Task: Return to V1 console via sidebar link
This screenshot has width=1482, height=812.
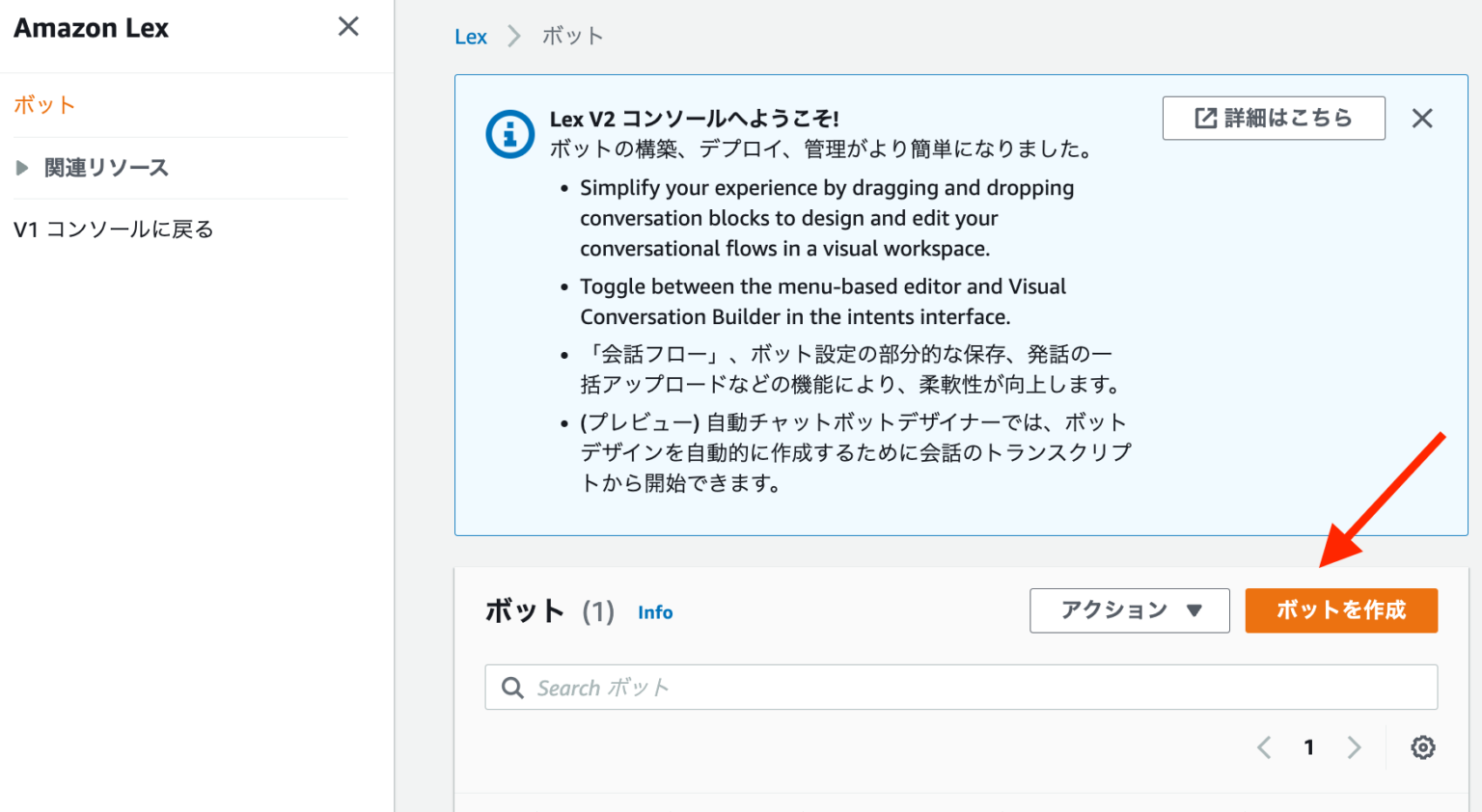Action: pos(113,230)
